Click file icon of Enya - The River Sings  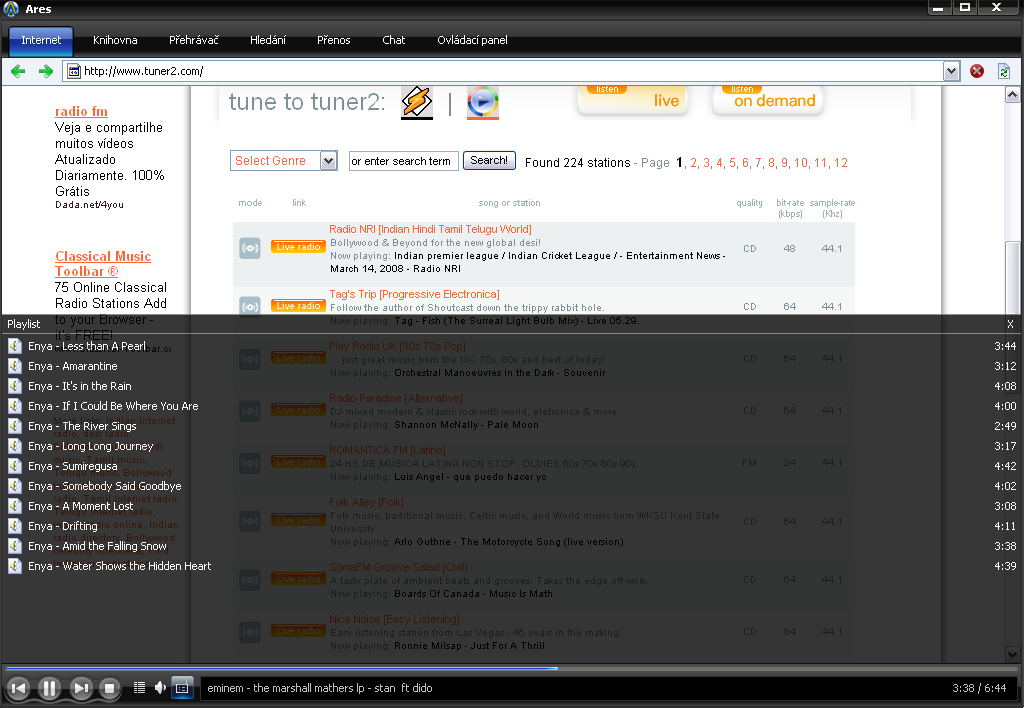pyautogui.click(x=14, y=426)
